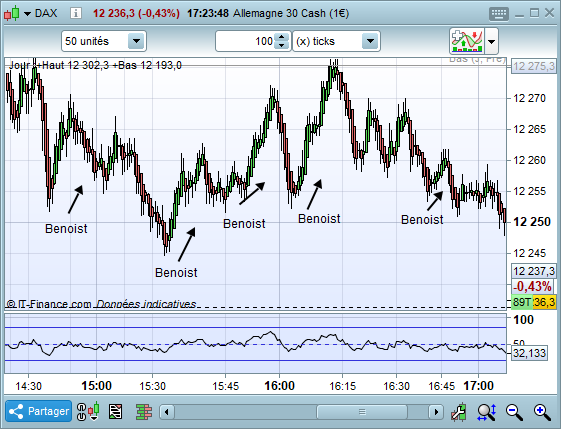Click the tick count field showing 100

245,41
